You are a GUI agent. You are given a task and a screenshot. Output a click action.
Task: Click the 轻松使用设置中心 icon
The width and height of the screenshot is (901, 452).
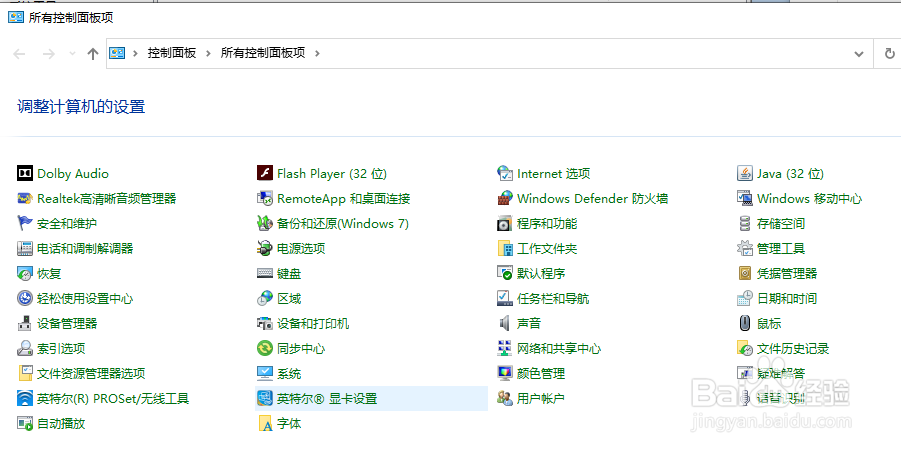(x=25, y=298)
